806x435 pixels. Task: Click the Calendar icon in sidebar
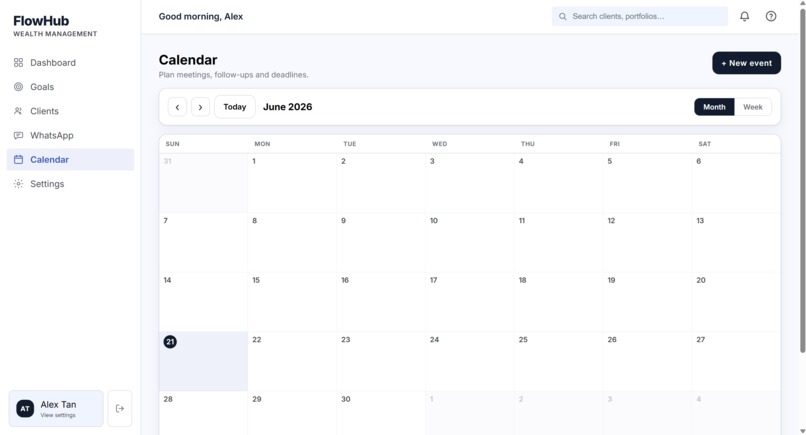point(19,159)
